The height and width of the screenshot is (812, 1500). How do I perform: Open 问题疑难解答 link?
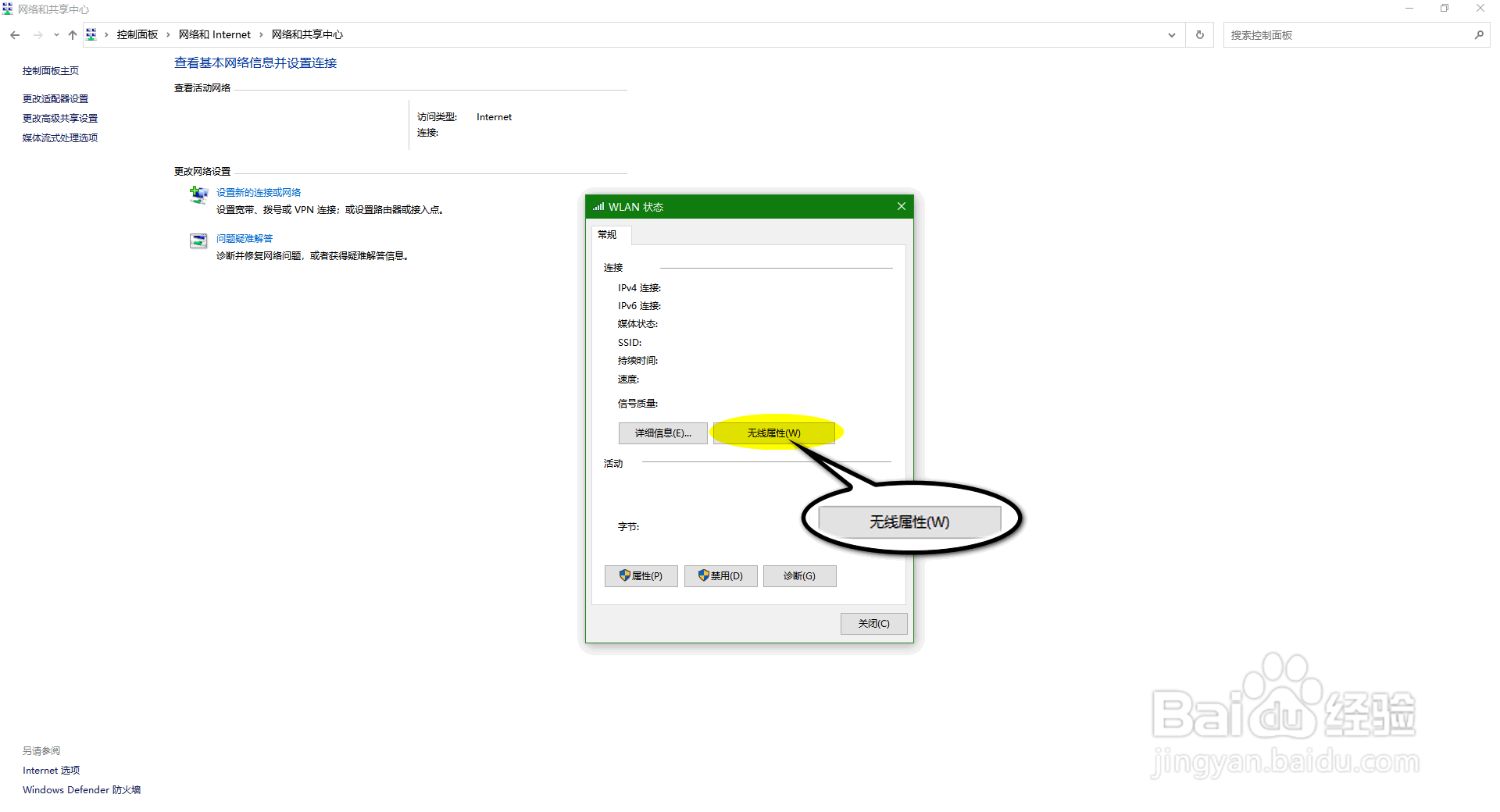[x=245, y=238]
